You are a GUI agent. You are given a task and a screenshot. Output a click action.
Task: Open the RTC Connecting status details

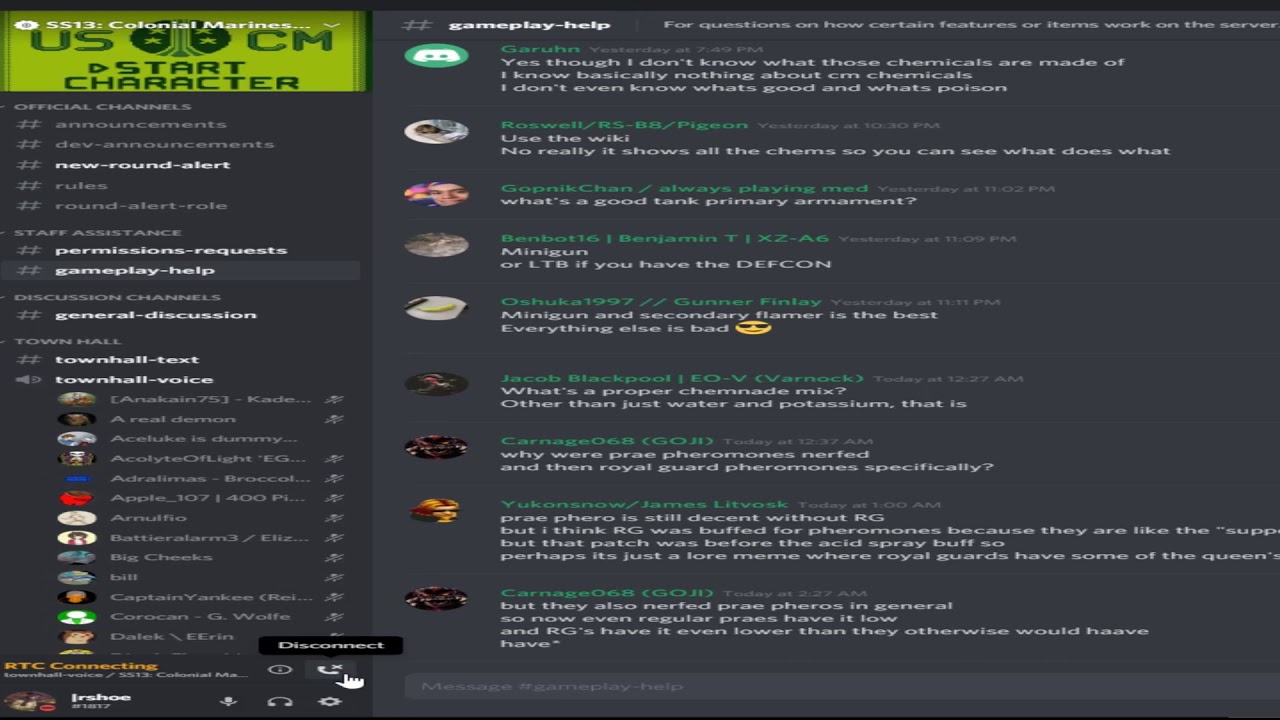80,665
